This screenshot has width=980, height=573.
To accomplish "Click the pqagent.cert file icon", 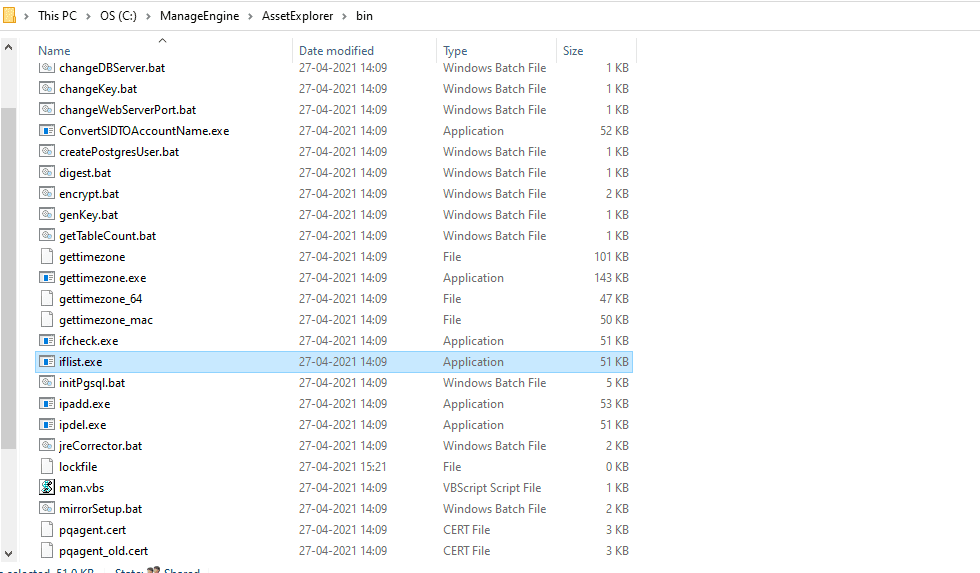I will pyautogui.click(x=47, y=529).
